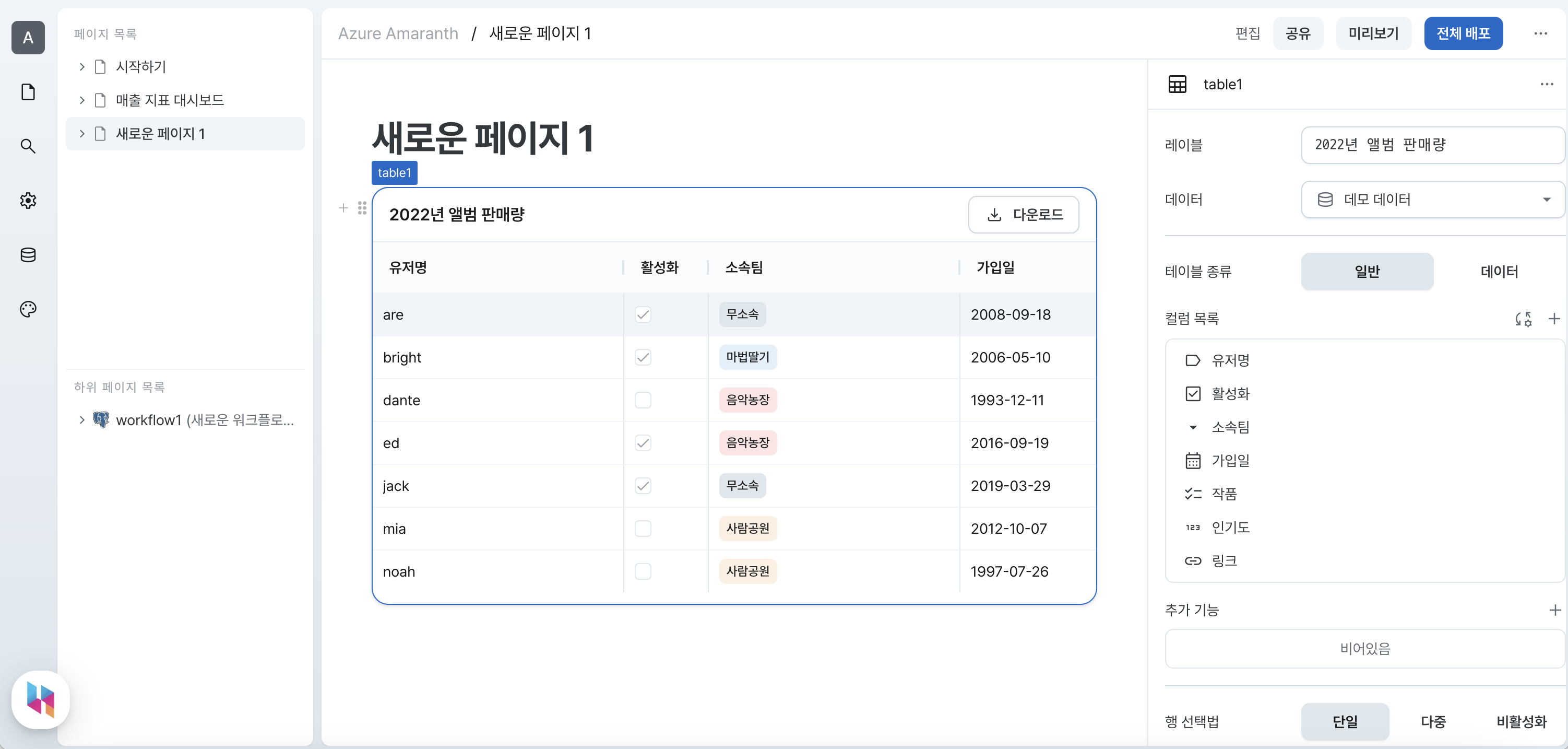Click the 마법딸기 team tag
1568x749 pixels.
[x=747, y=357]
